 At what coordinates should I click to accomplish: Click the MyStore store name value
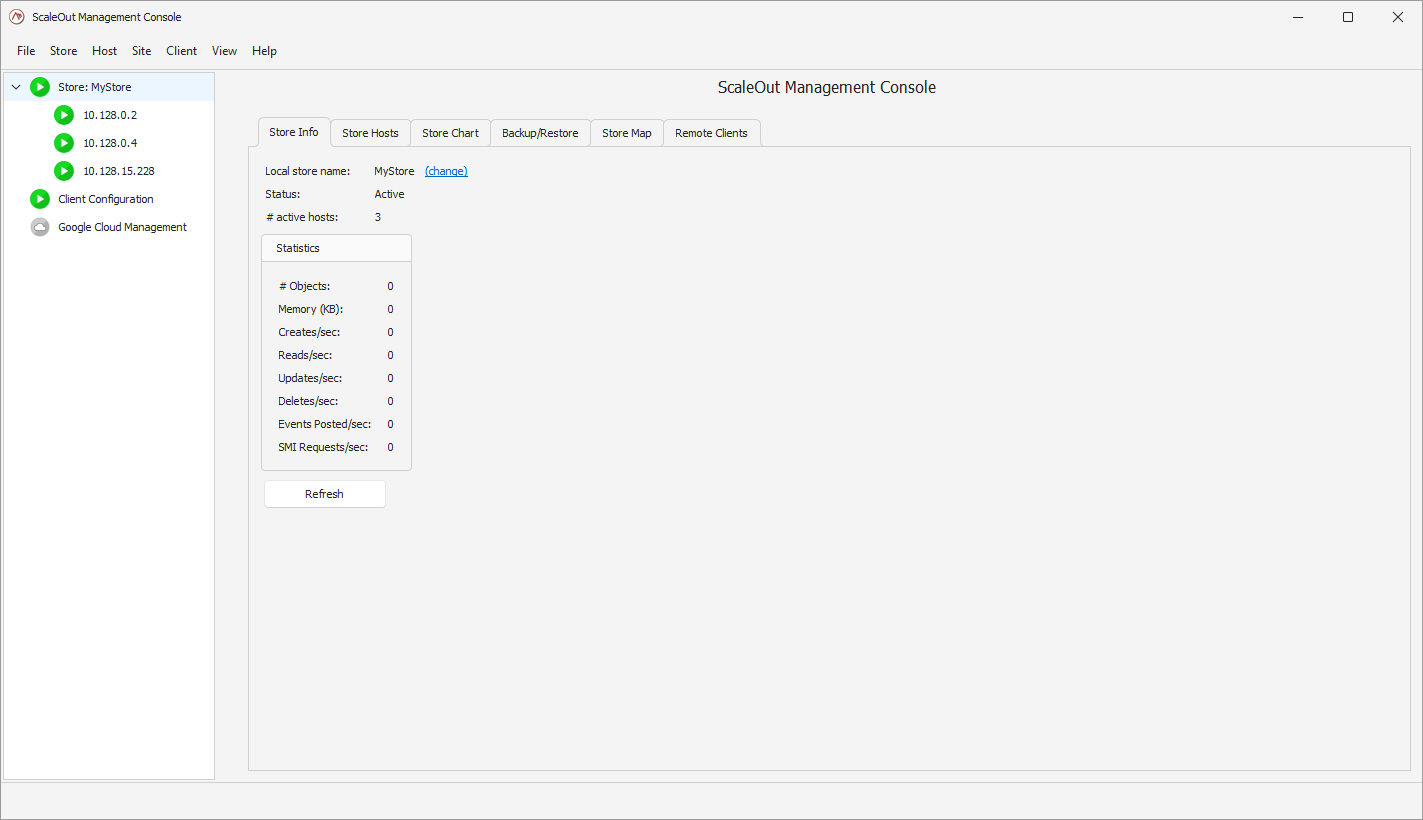(x=394, y=171)
